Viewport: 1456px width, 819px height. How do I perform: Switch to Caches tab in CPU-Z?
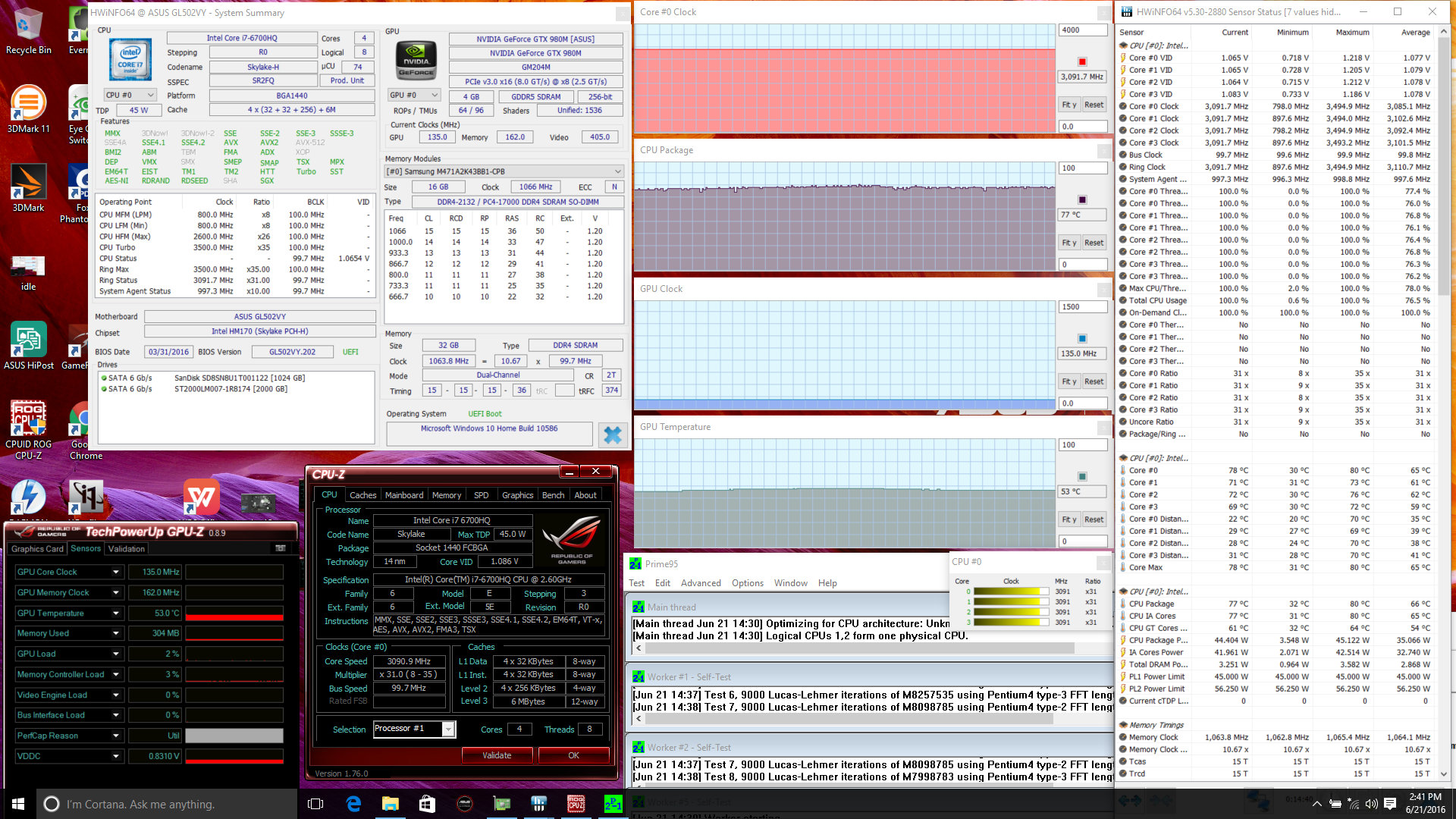(362, 495)
